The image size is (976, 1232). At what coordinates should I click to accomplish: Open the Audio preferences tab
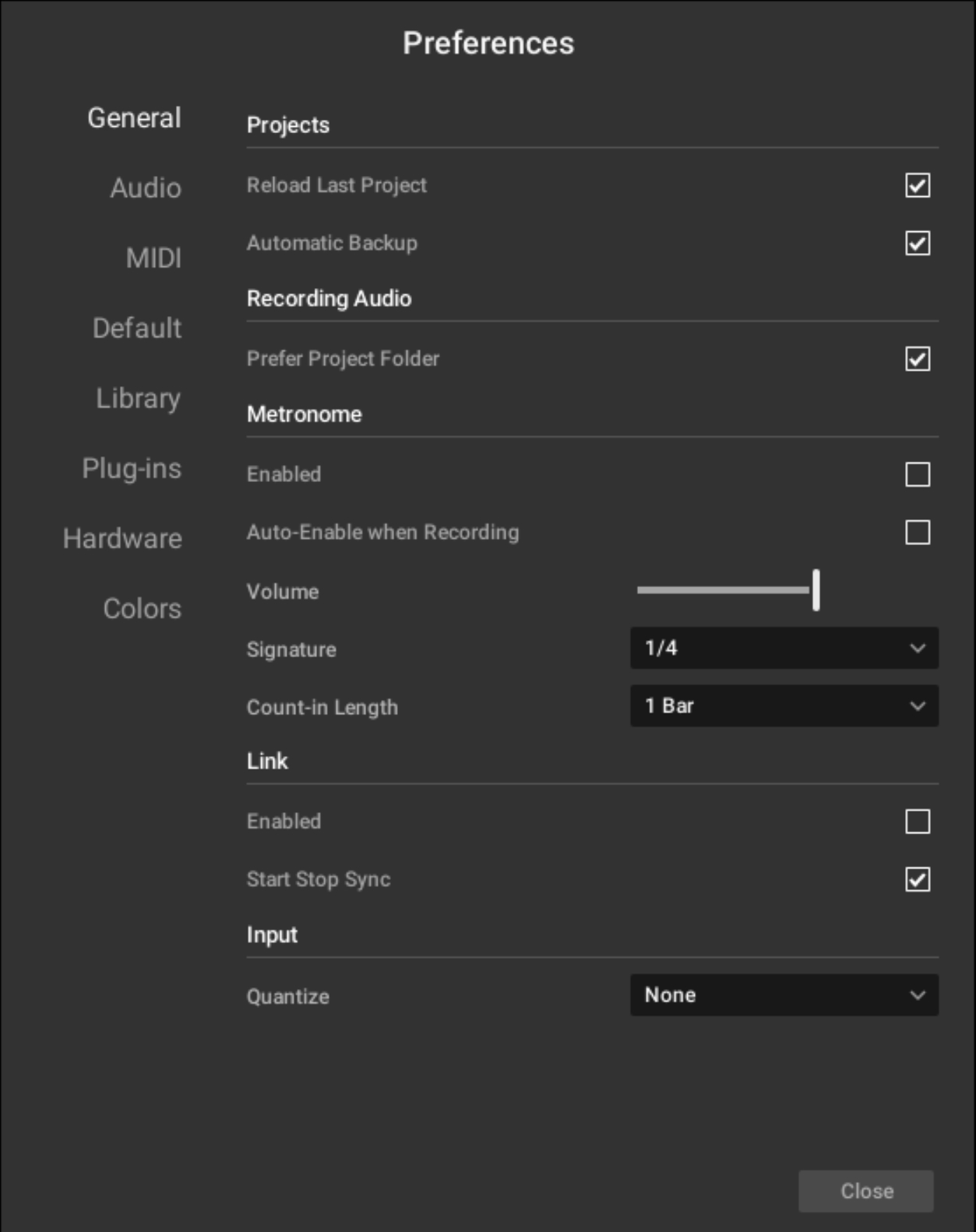click(145, 188)
